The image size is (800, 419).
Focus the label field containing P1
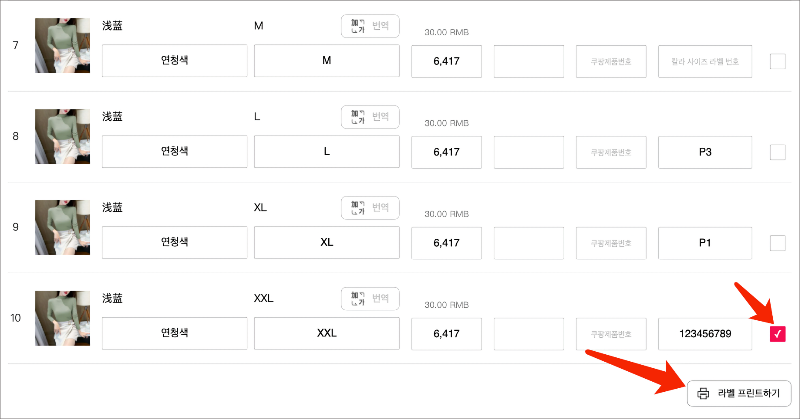705,242
